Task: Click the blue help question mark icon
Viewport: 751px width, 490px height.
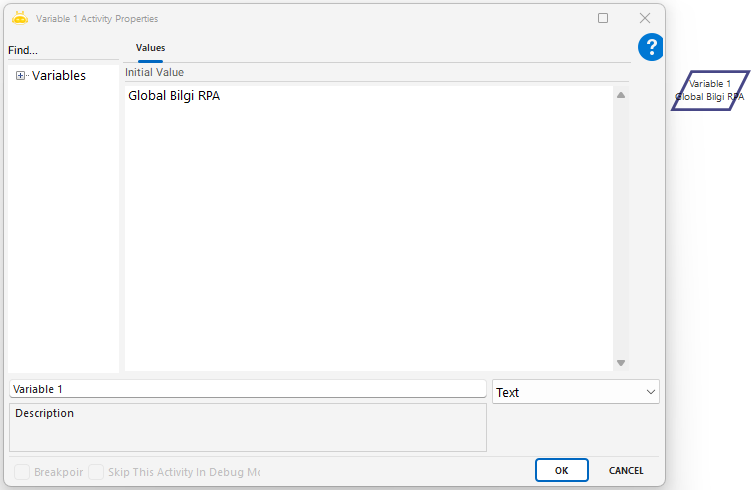Action: point(651,47)
